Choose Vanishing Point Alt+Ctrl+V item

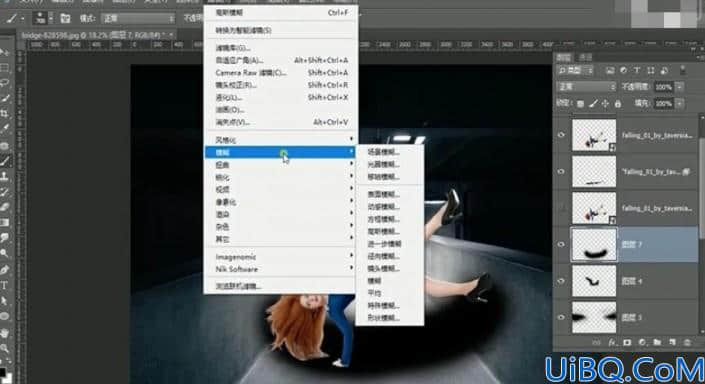tap(281, 122)
